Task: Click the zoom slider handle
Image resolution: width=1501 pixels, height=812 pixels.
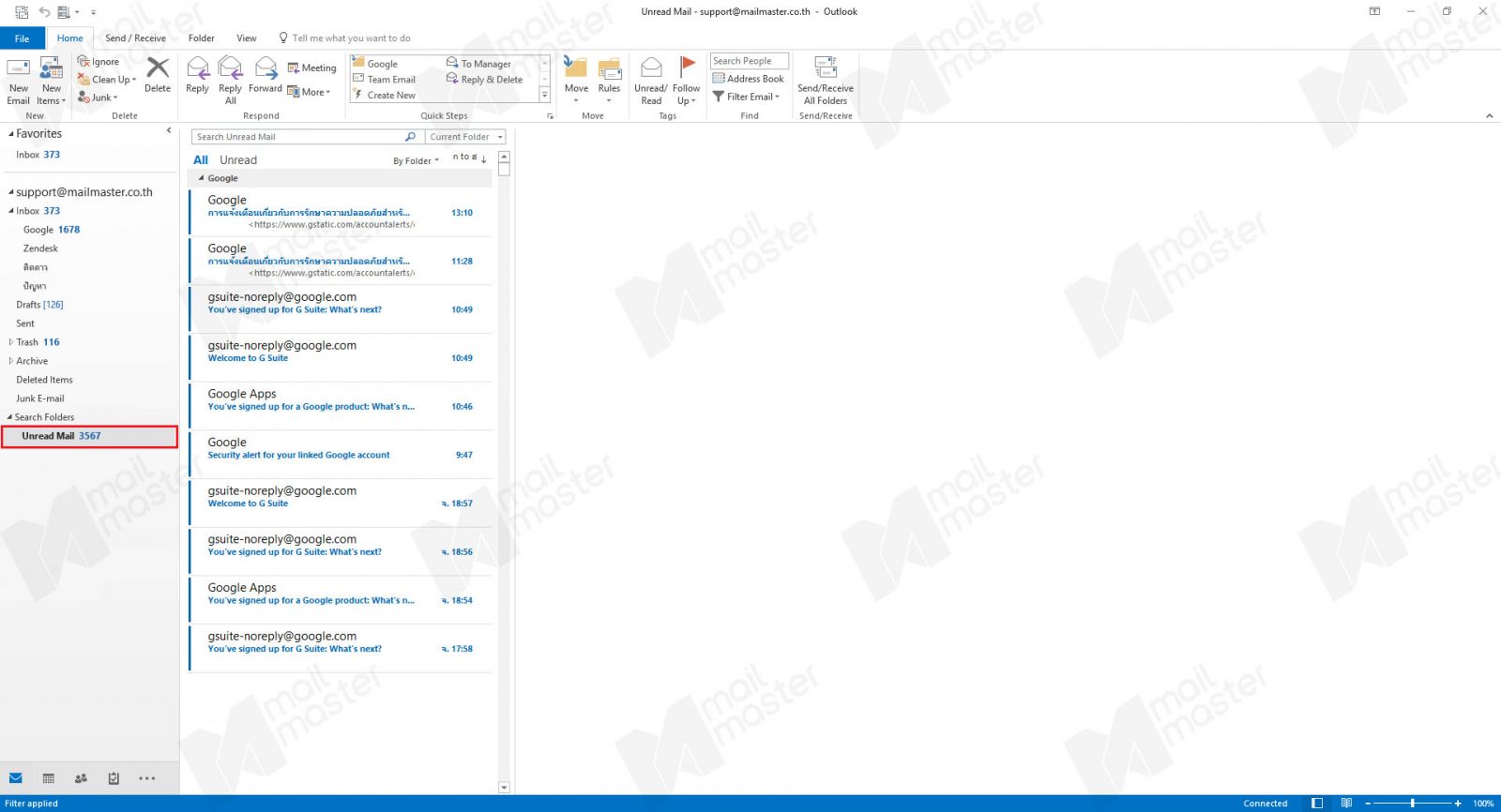Action: coord(1412,804)
